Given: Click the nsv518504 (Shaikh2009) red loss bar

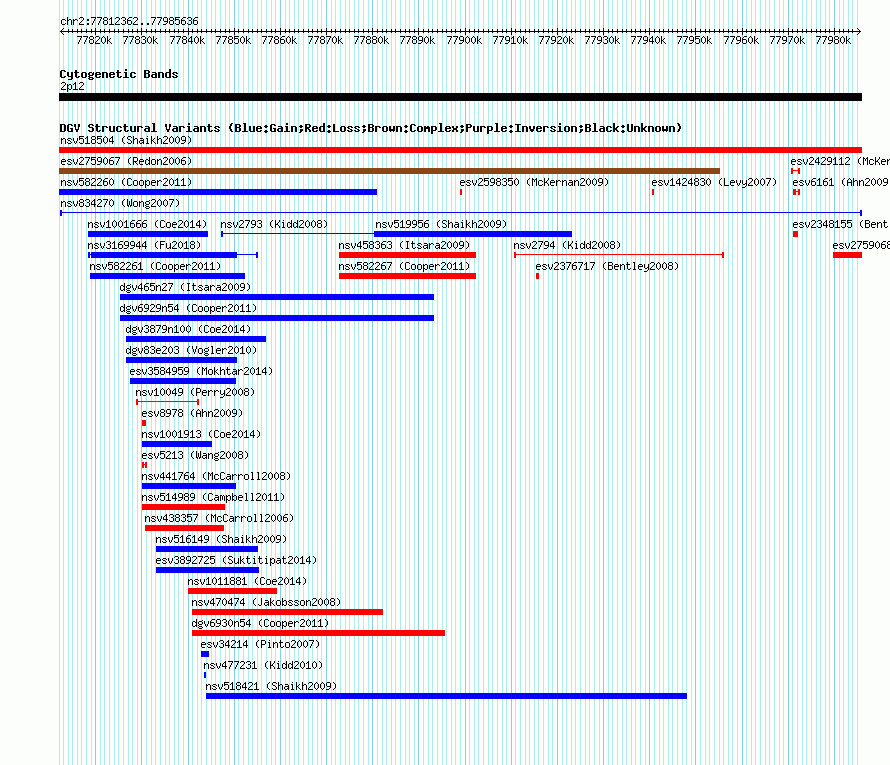Looking at the screenshot, I should click(x=460, y=150).
